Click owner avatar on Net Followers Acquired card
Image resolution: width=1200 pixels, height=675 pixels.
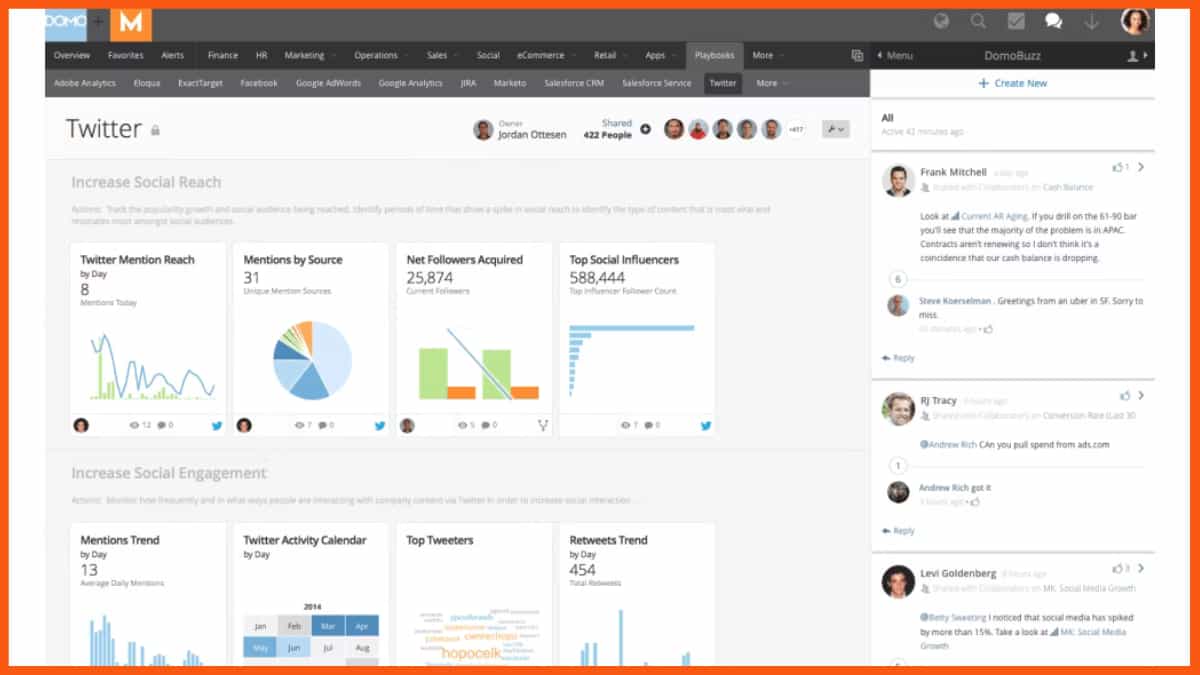click(x=407, y=425)
